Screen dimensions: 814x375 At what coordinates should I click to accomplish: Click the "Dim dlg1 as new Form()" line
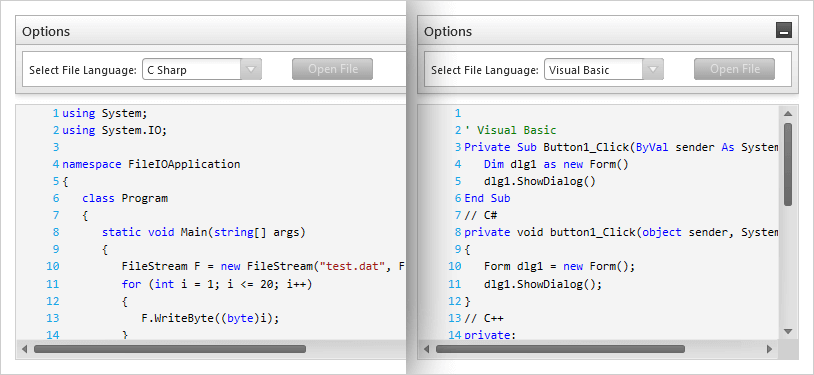(557, 164)
